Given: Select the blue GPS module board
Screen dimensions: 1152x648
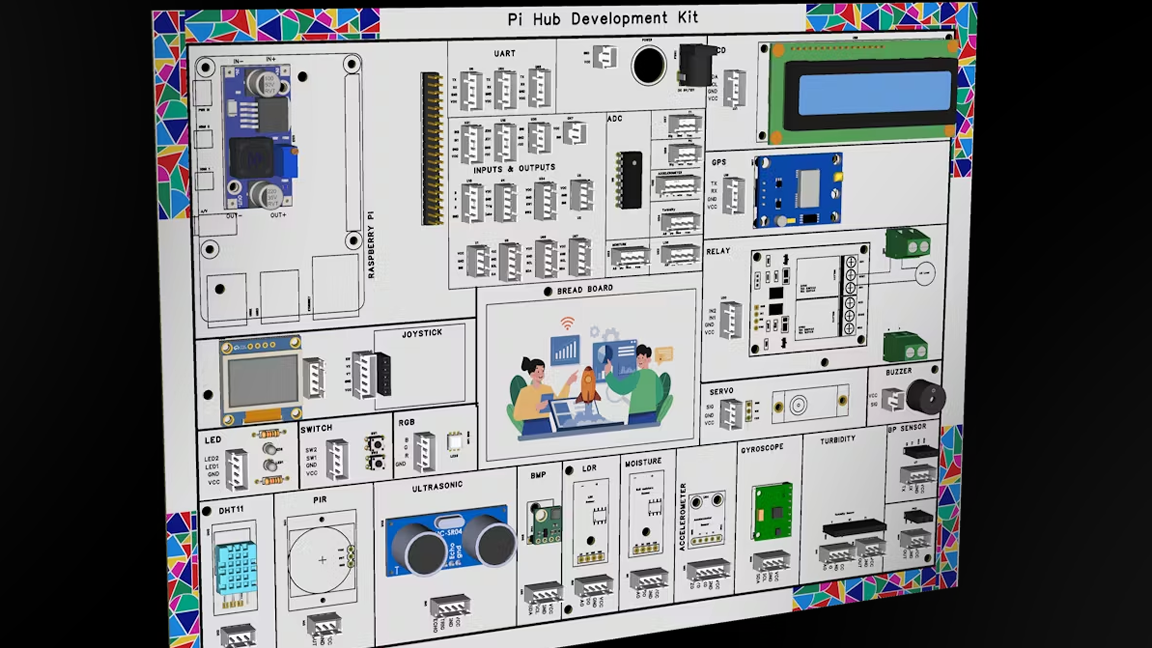Looking at the screenshot, I should pyautogui.click(x=800, y=190).
